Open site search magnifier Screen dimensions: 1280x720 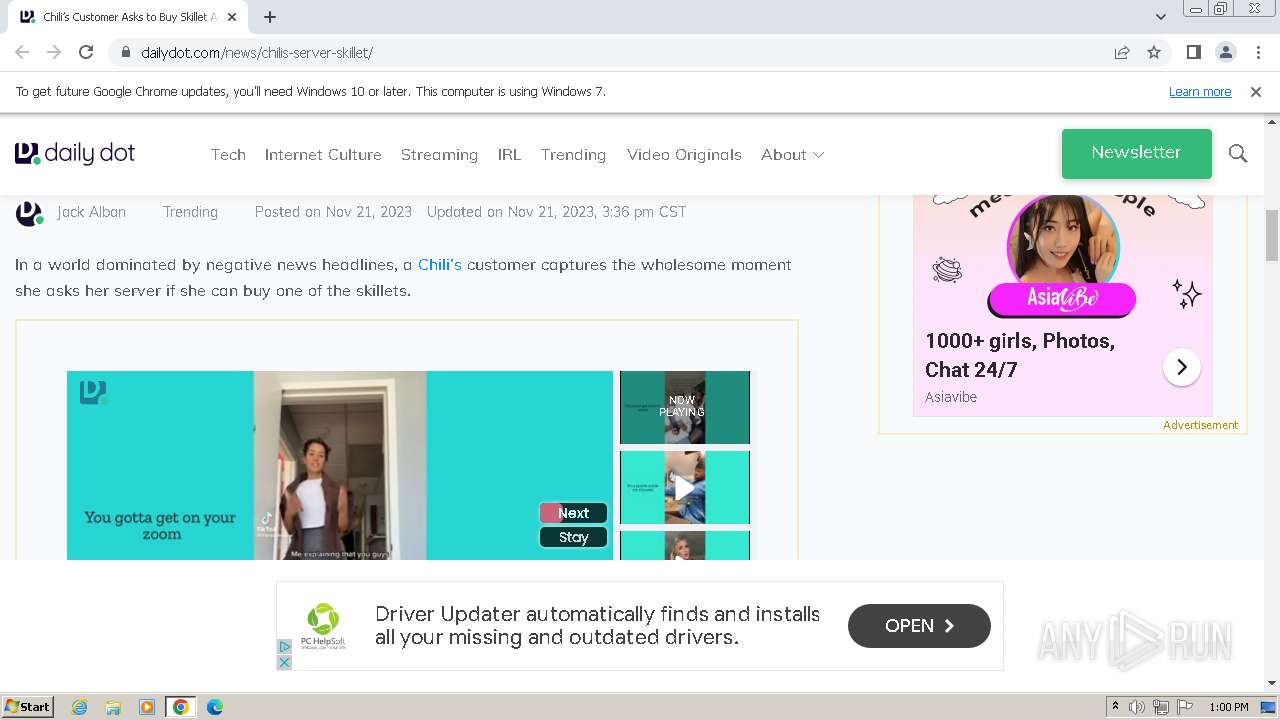coord(1238,153)
